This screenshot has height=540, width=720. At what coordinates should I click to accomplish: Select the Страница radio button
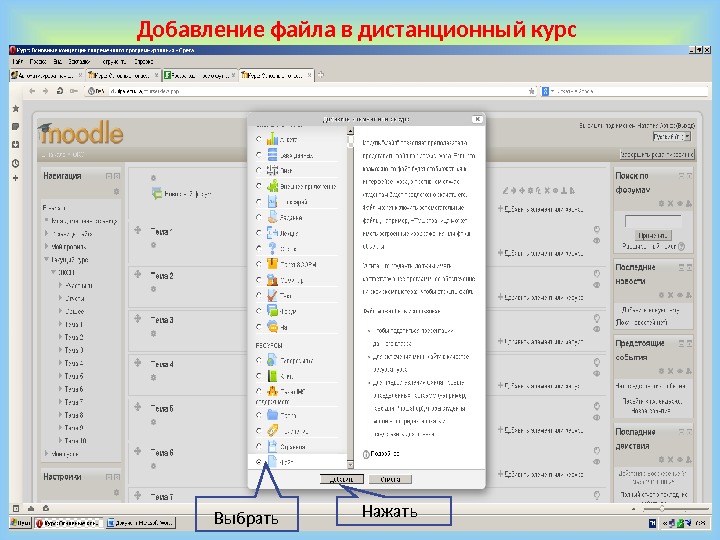coord(259,446)
